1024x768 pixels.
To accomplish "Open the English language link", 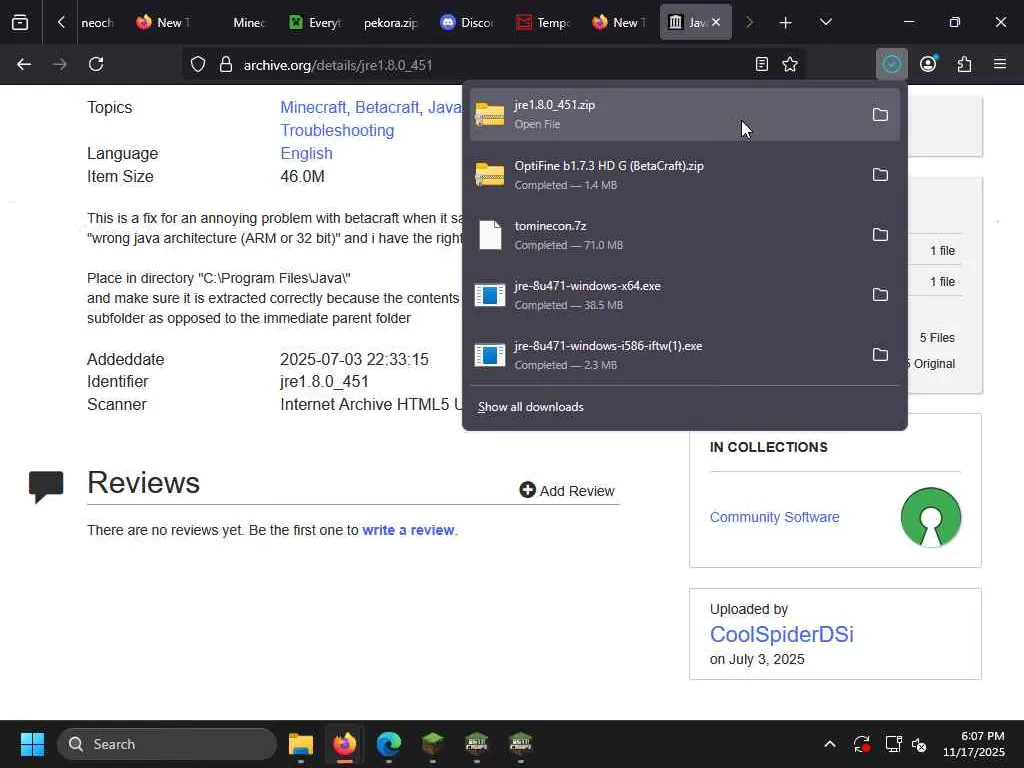I will [x=306, y=153].
